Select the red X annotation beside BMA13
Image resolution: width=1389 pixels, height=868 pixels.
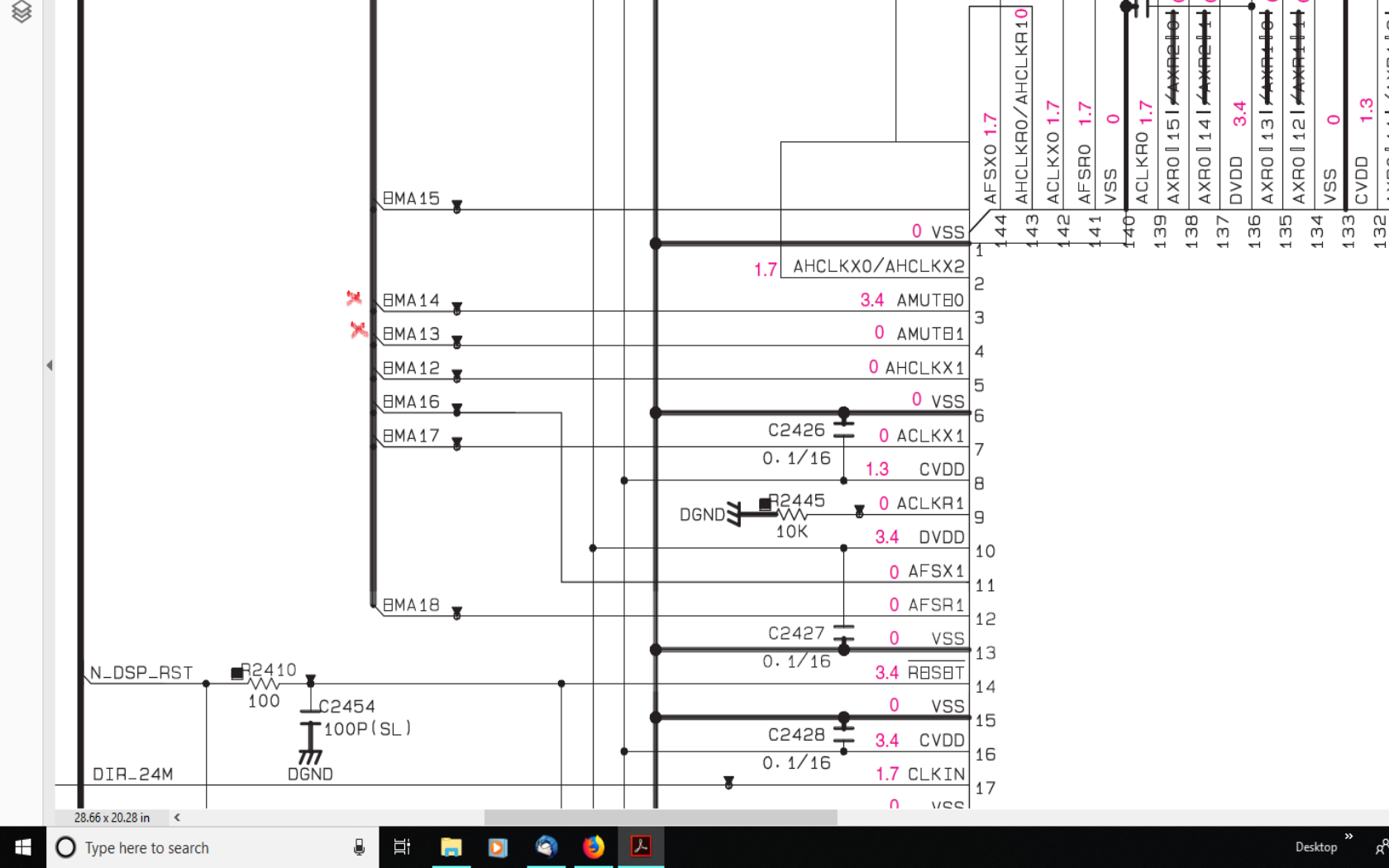tap(358, 330)
